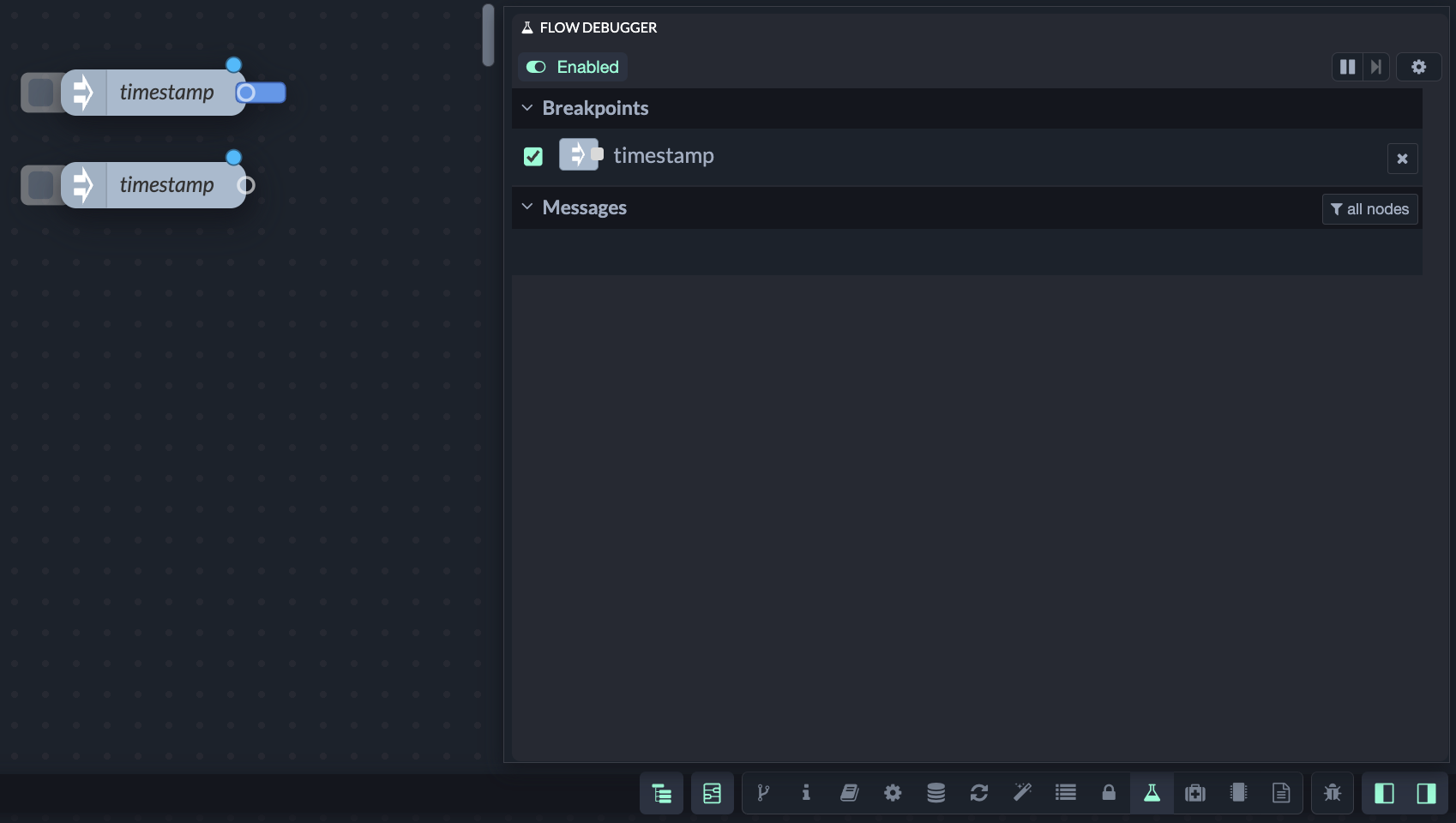Viewport: 1456px width, 823px height.
Task: Open the flow layout panel icon
Action: point(712,793)
